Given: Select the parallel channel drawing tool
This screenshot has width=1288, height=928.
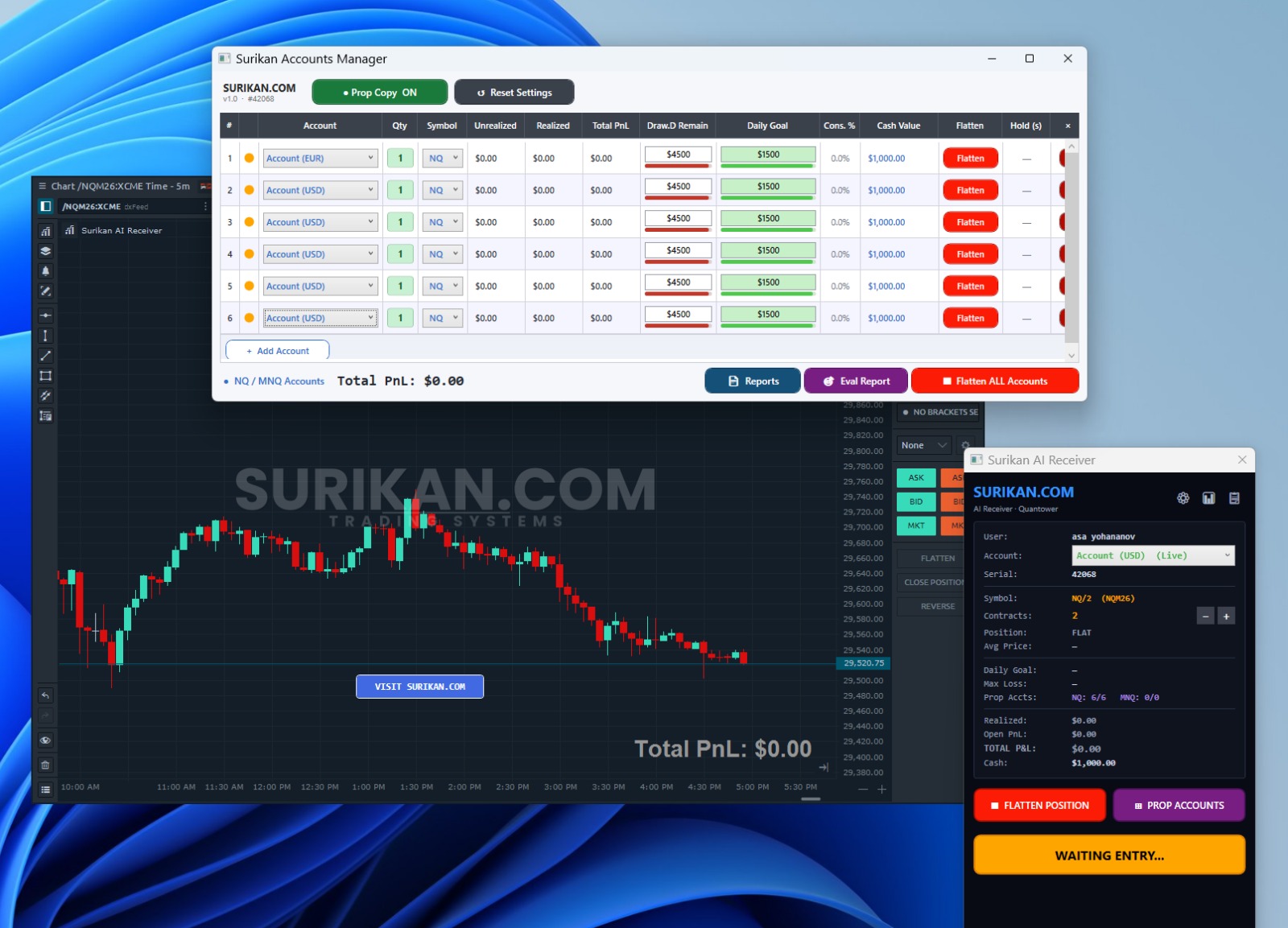Looking at the screenshot, I should [x=46, y=396].
